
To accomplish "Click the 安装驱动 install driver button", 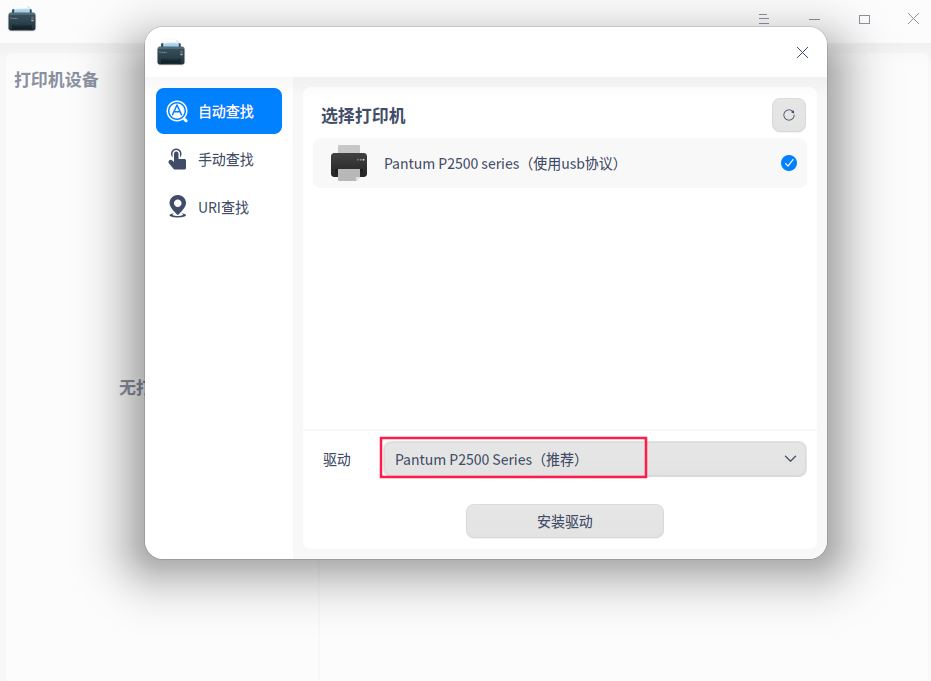I will tap(565, 521).
